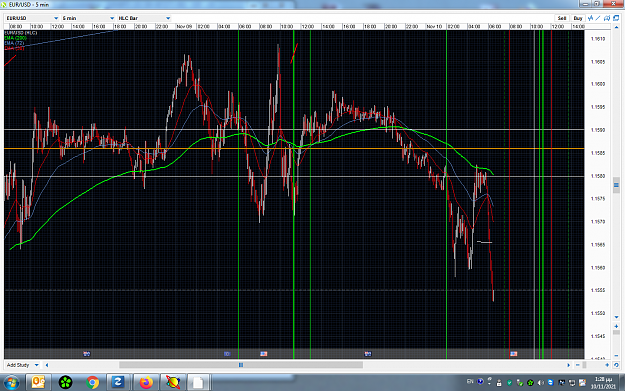Image resolution: width=625 pixels, height=391 pixels.
Task: Click the system clock showing 1:28
Action: 603,383
